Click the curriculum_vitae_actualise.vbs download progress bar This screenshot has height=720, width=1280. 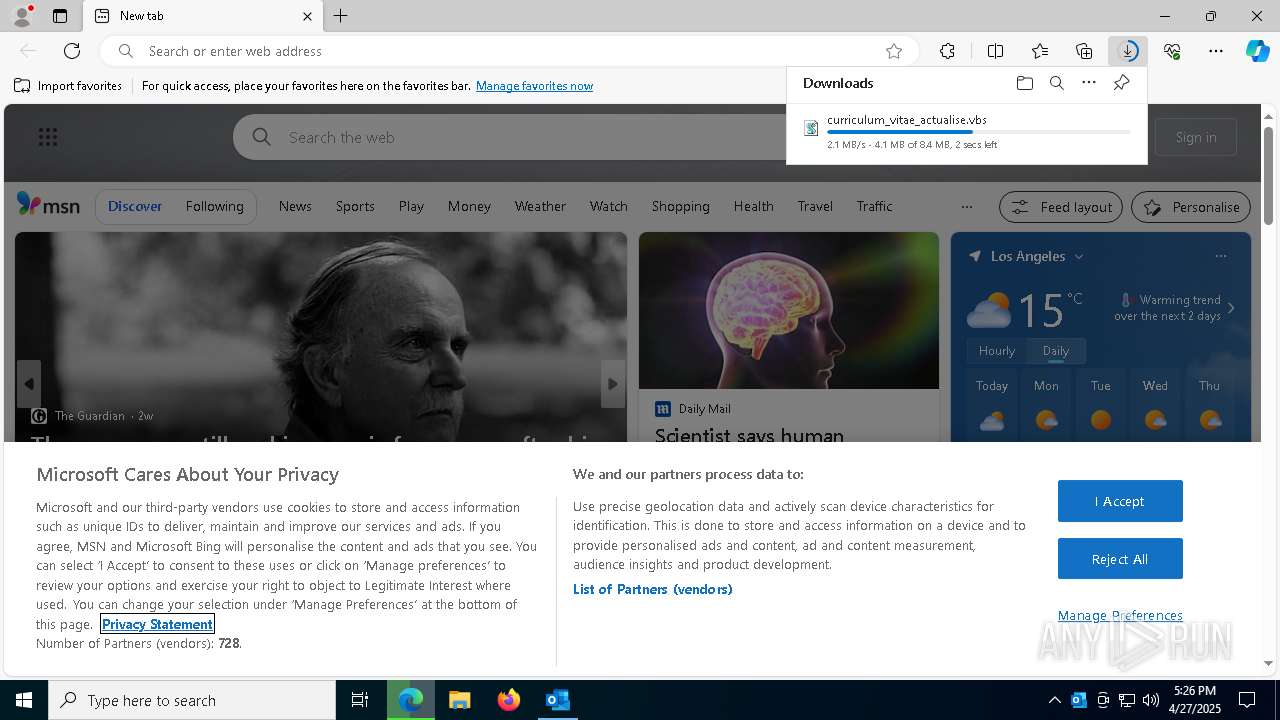(979, 132)
